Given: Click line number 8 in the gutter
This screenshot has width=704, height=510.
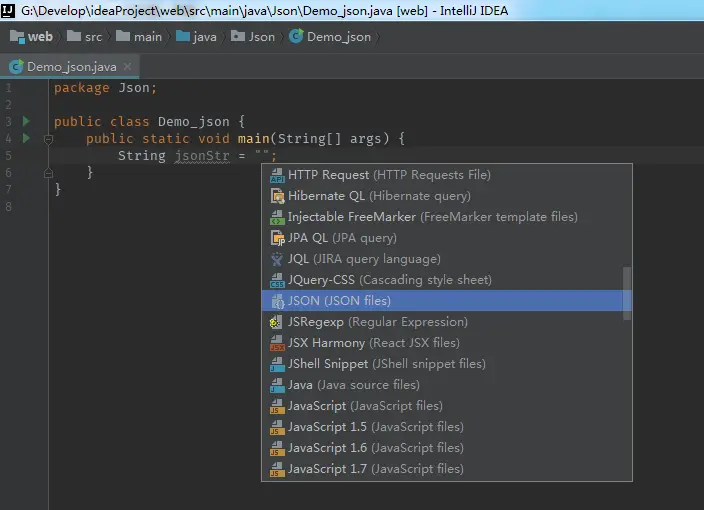Looking at the screenshot, I should (9, 207).
